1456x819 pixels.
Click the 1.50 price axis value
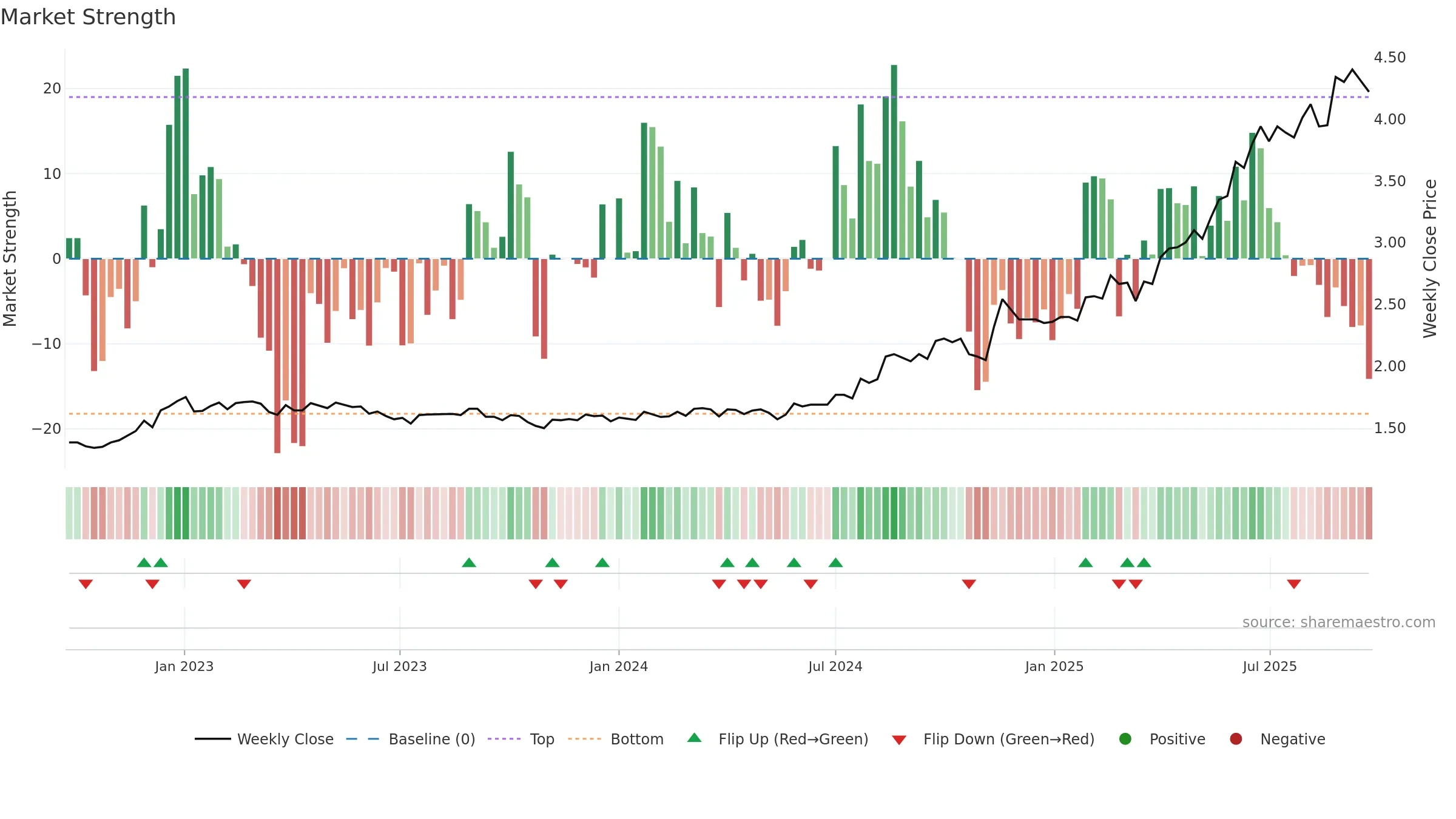[1390, 428]
